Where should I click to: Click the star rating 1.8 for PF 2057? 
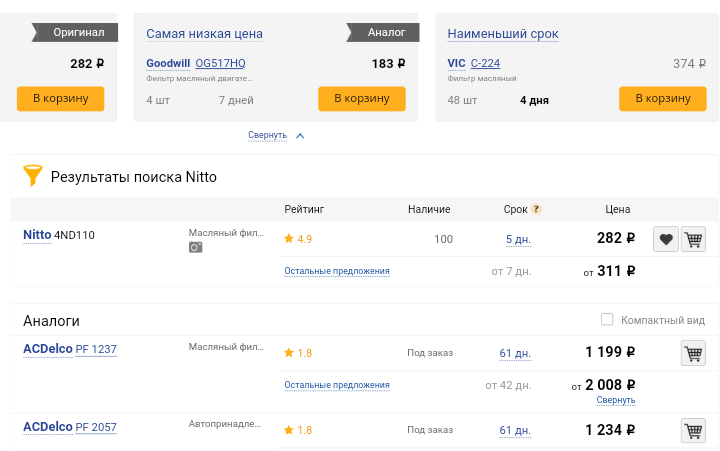pos(298,430)
